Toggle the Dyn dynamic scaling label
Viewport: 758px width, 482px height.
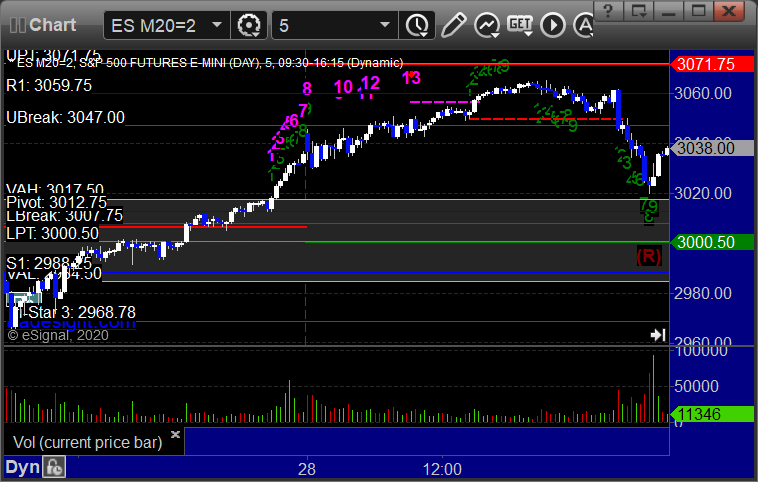22,467
